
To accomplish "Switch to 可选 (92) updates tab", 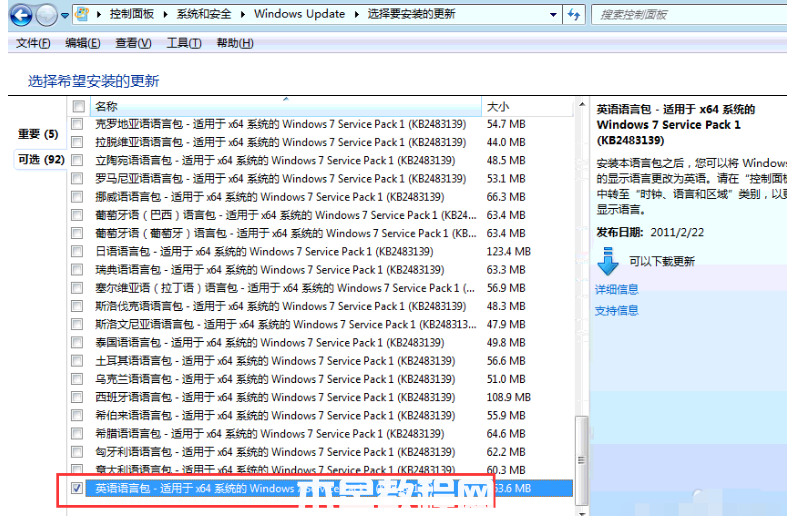I will pos(41,160).
